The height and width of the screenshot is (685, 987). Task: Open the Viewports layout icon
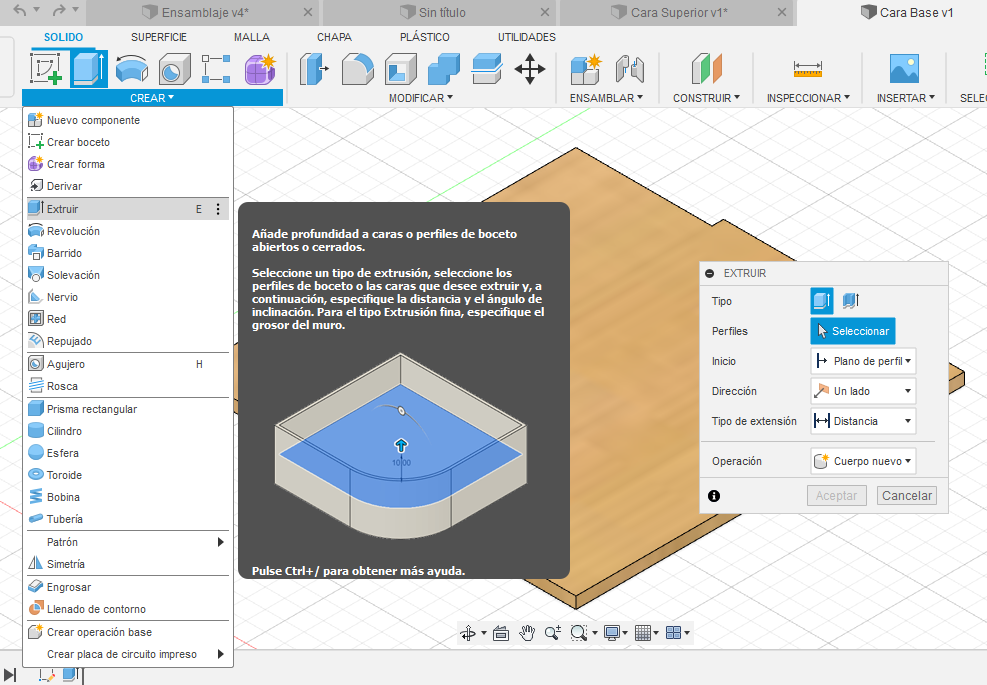tap(674, 633)
